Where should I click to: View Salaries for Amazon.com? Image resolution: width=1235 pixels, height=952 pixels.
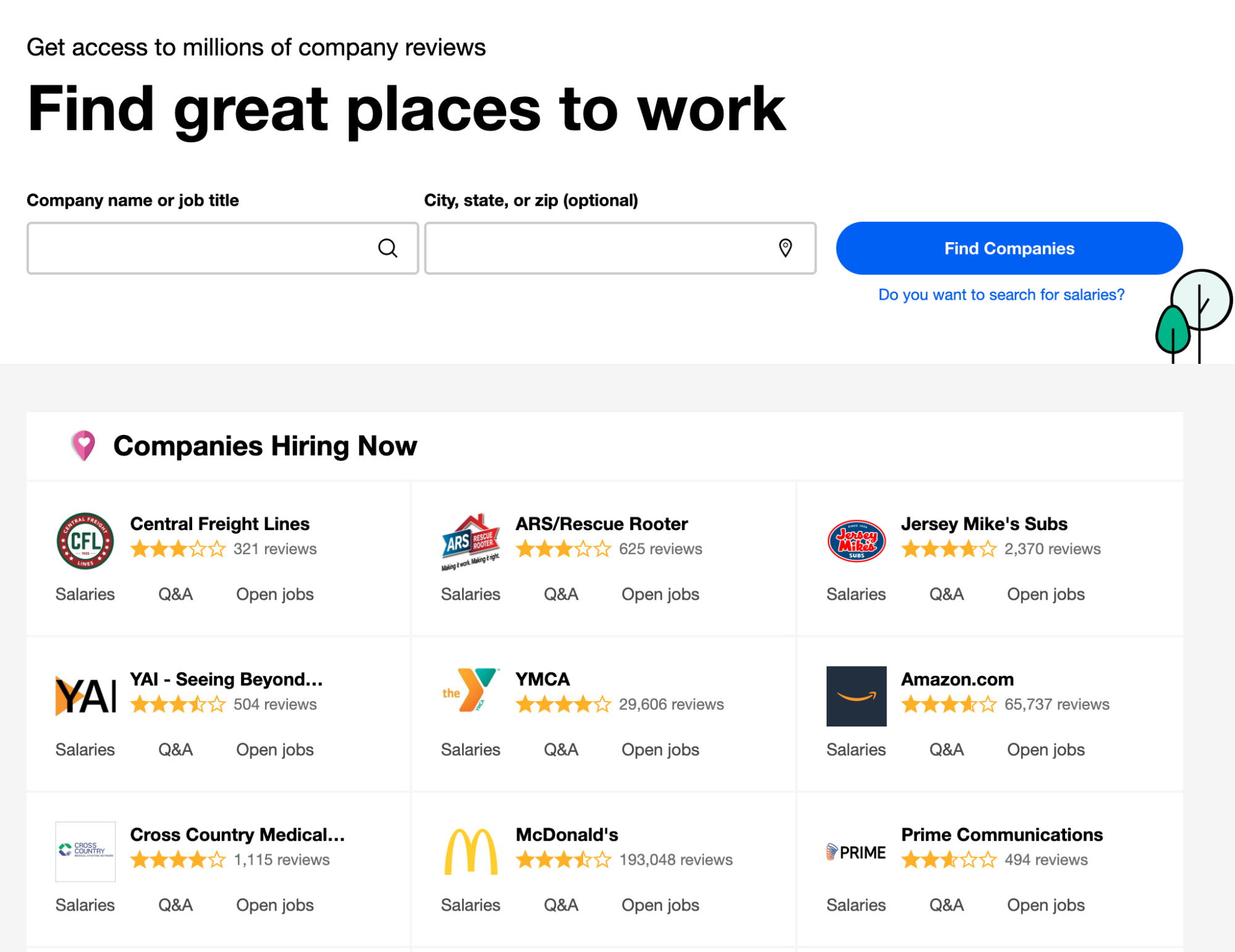pyautogui.click(x=856, y=750)
